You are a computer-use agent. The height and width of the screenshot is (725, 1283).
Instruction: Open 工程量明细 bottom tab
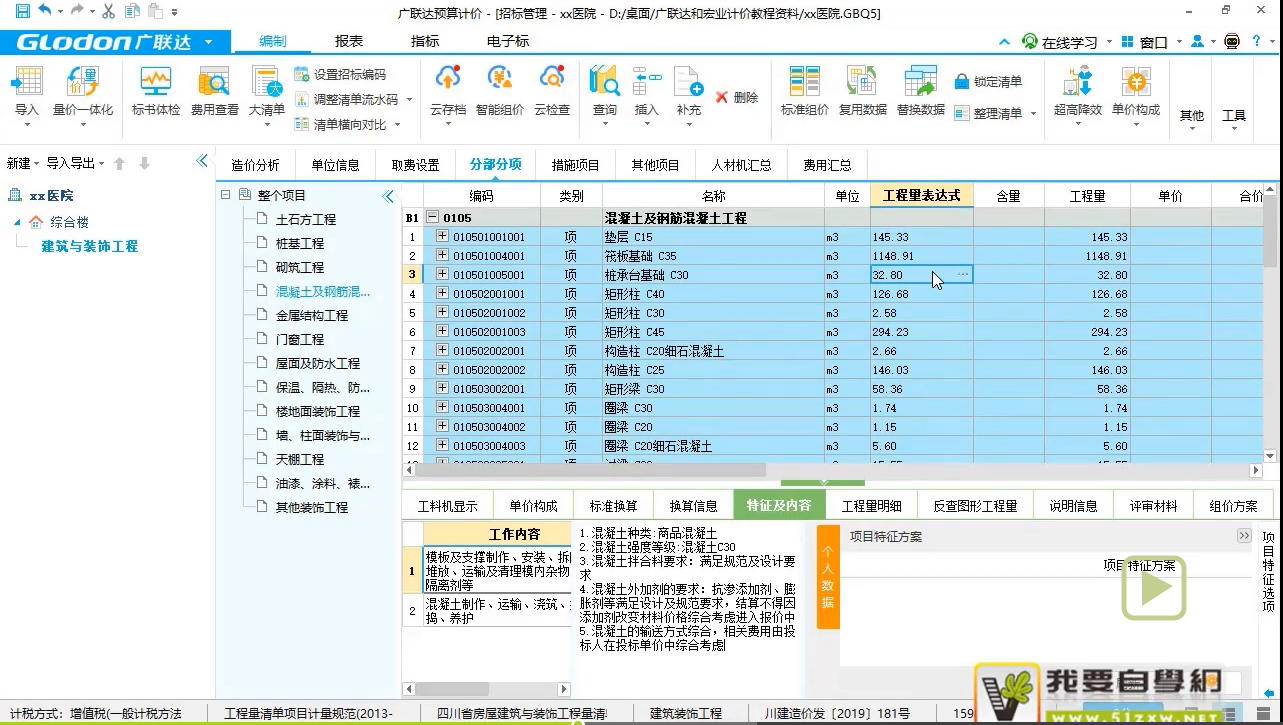coord(871,506)
